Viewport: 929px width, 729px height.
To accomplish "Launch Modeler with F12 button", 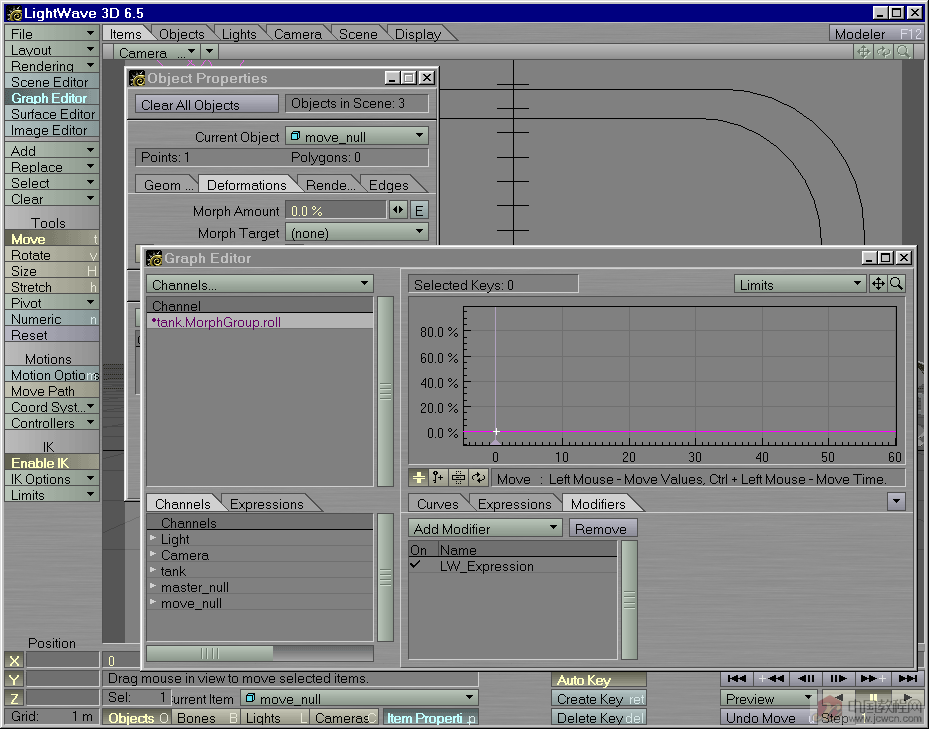I will pyautogui.click(x=876, y=34).
